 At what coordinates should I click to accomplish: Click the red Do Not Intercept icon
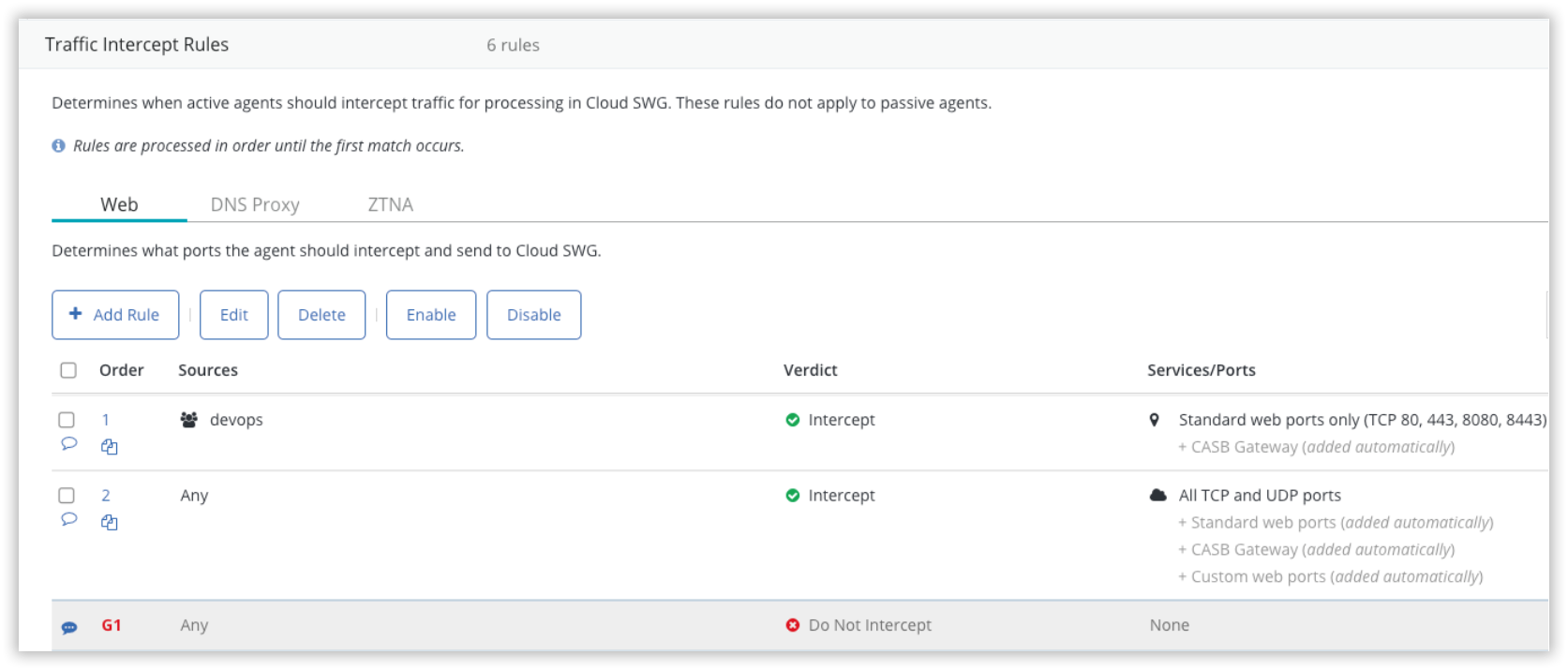tap(793, 625)
